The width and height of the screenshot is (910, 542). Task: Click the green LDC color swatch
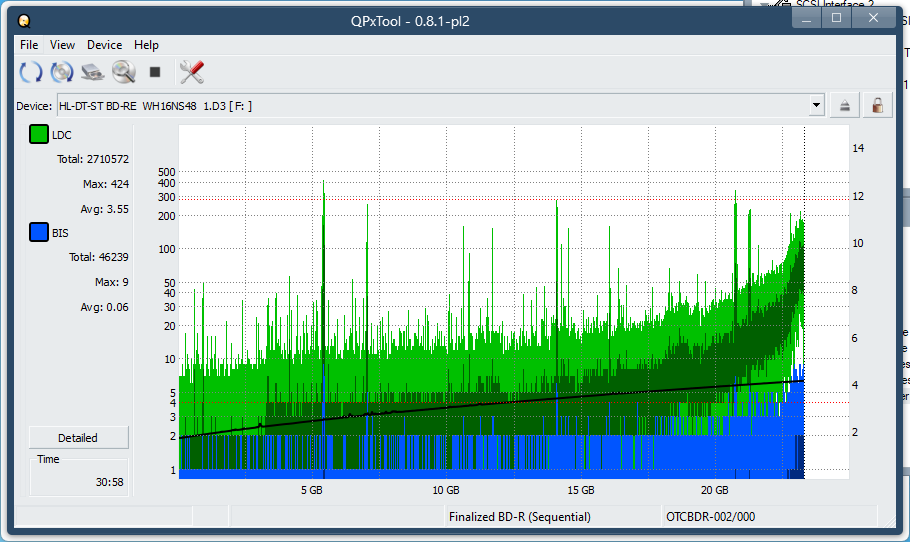39,134
